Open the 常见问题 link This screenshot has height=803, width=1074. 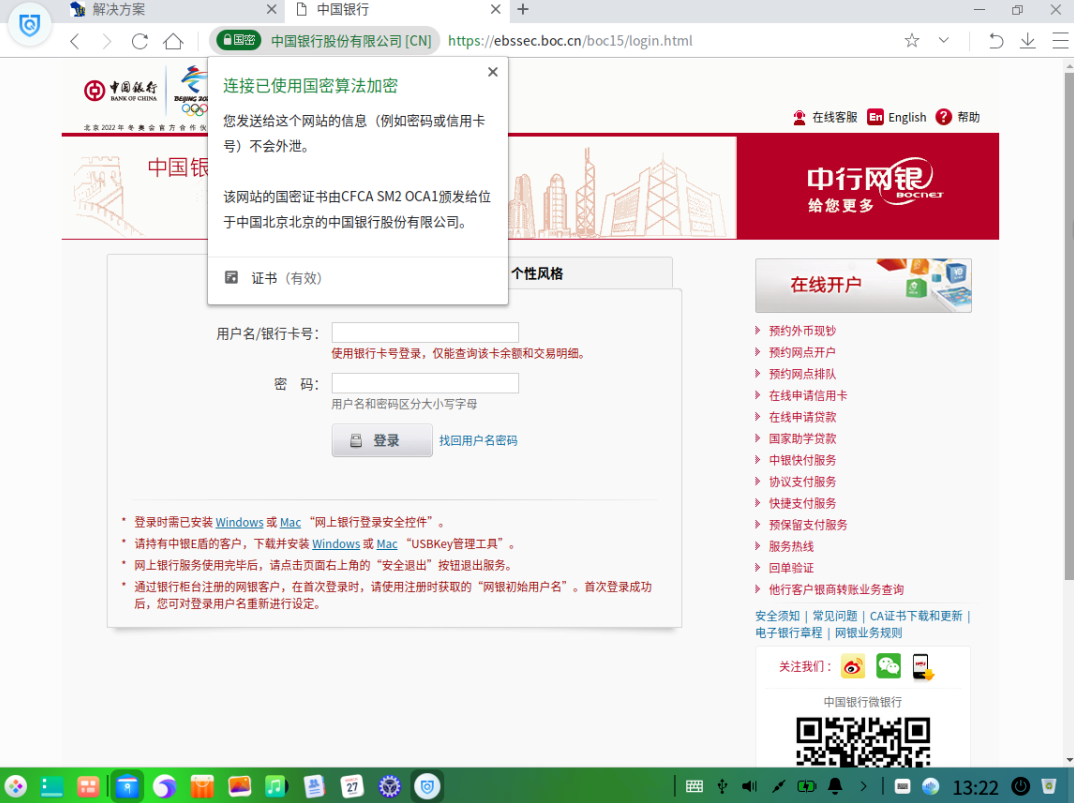coord(835,616)
